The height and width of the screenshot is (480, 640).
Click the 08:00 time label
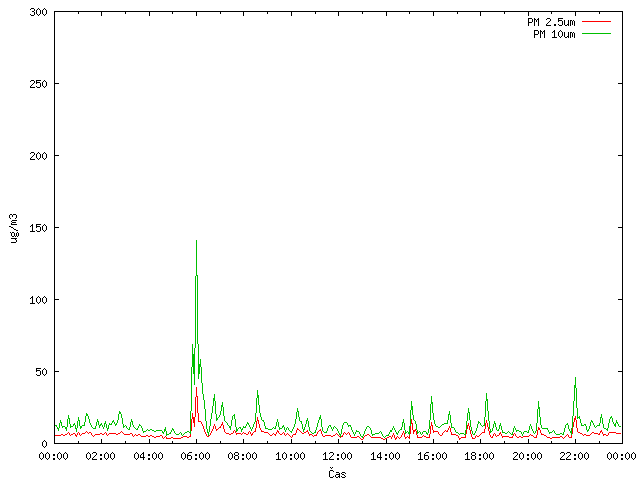(x=242, y=456)
